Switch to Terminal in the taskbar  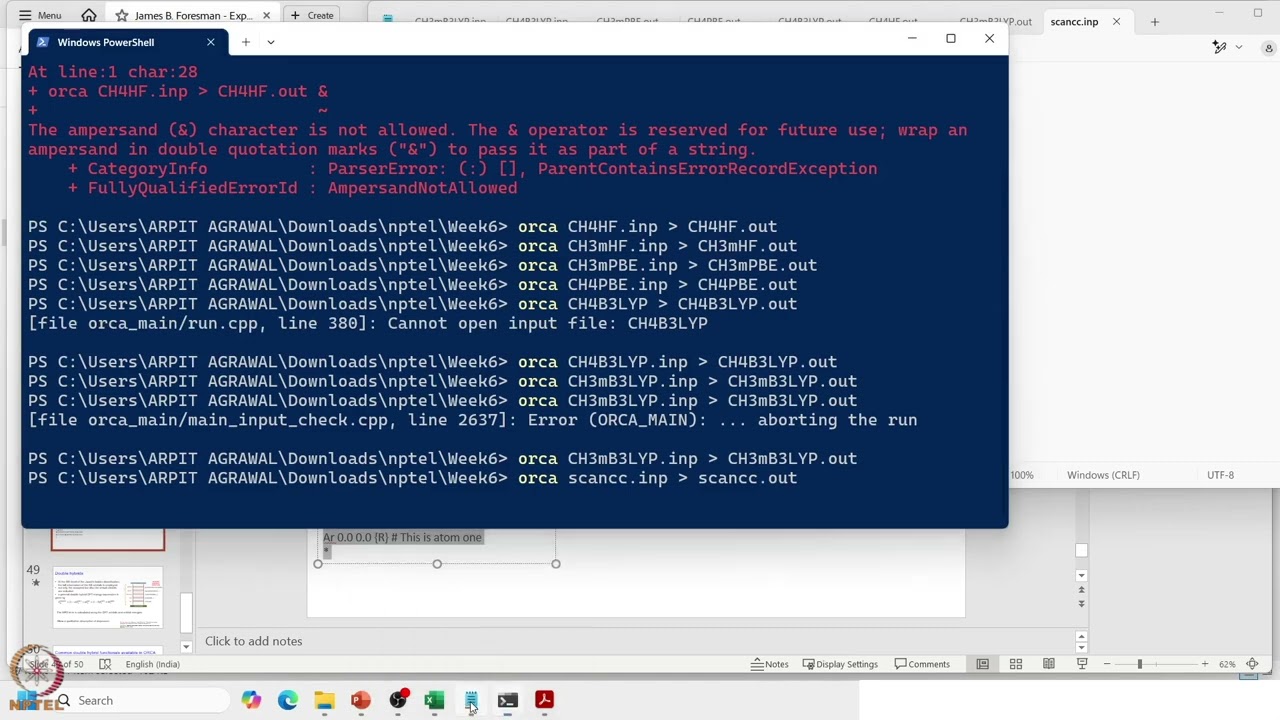pyautogui.click(x=507, y=700)
